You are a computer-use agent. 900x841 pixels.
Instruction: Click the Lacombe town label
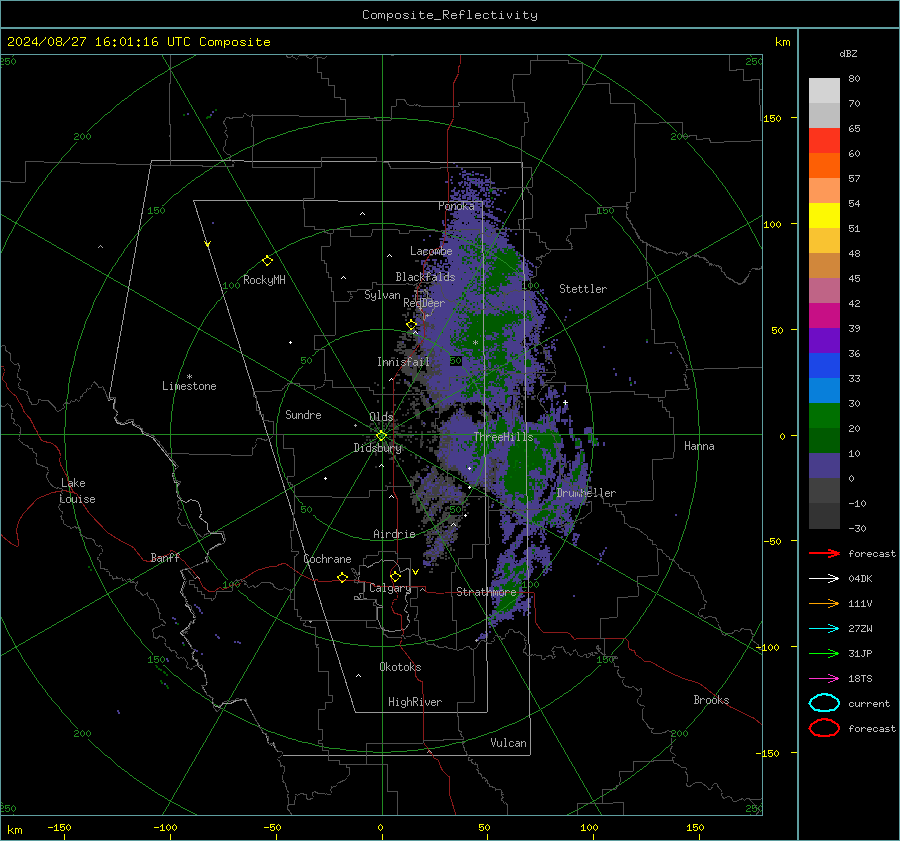[431, 251]
